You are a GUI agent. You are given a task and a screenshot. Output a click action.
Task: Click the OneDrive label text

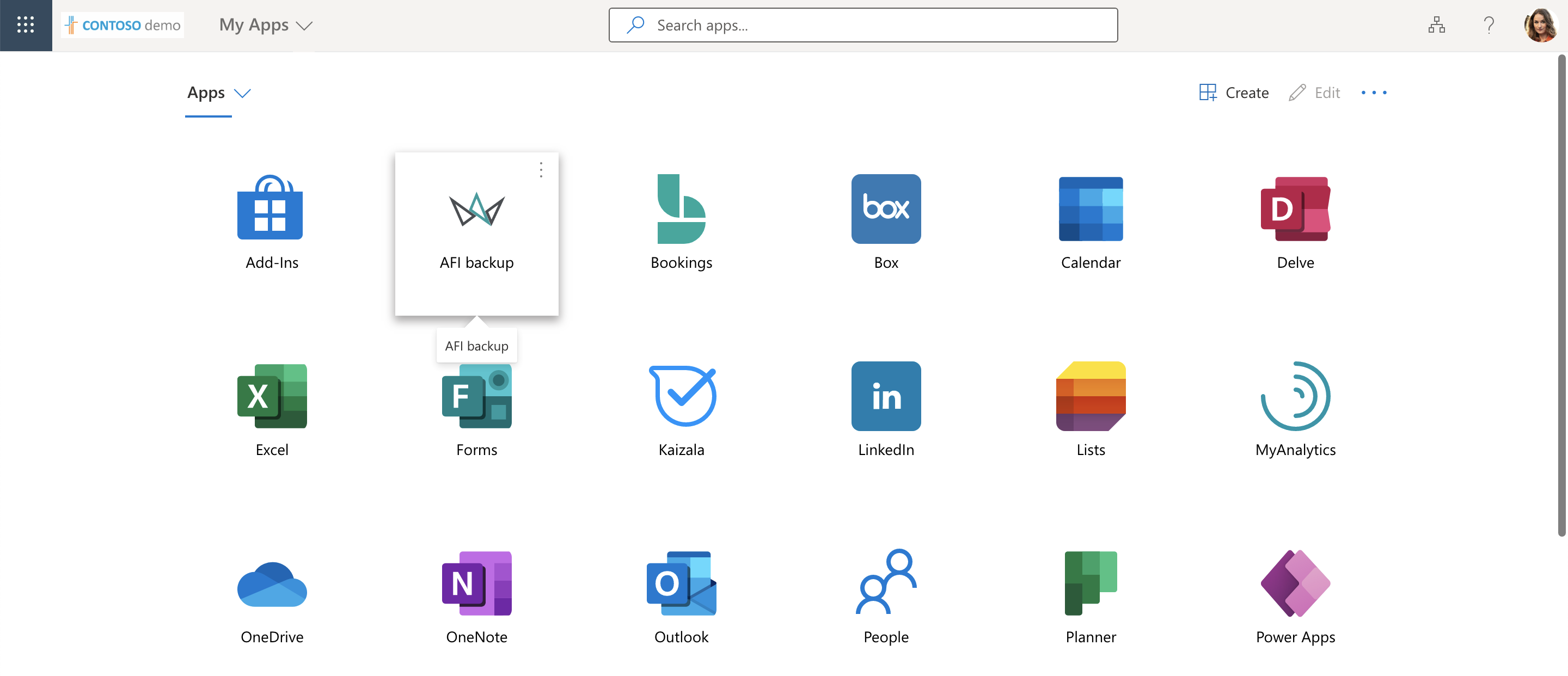click(x=272, y=637)
